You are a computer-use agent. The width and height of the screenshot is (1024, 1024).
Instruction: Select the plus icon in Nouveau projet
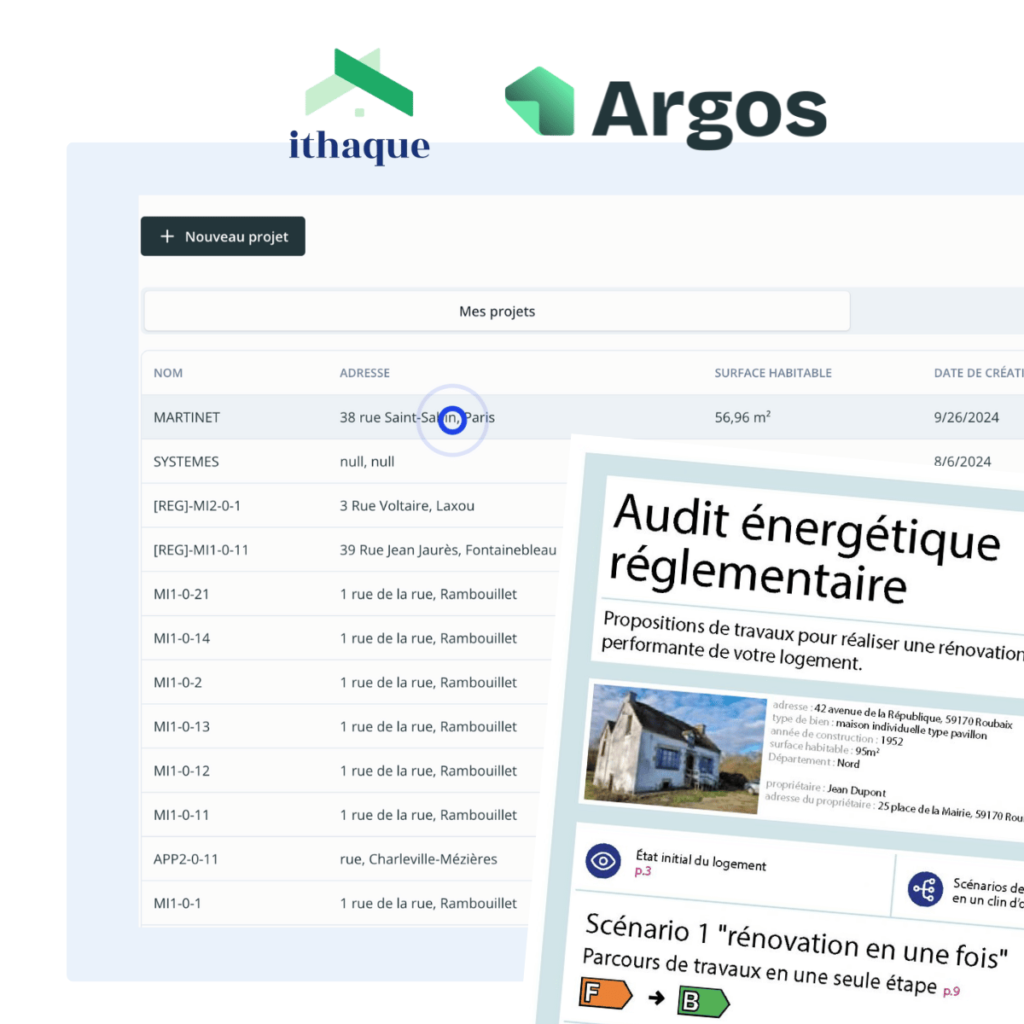[167, 236]
